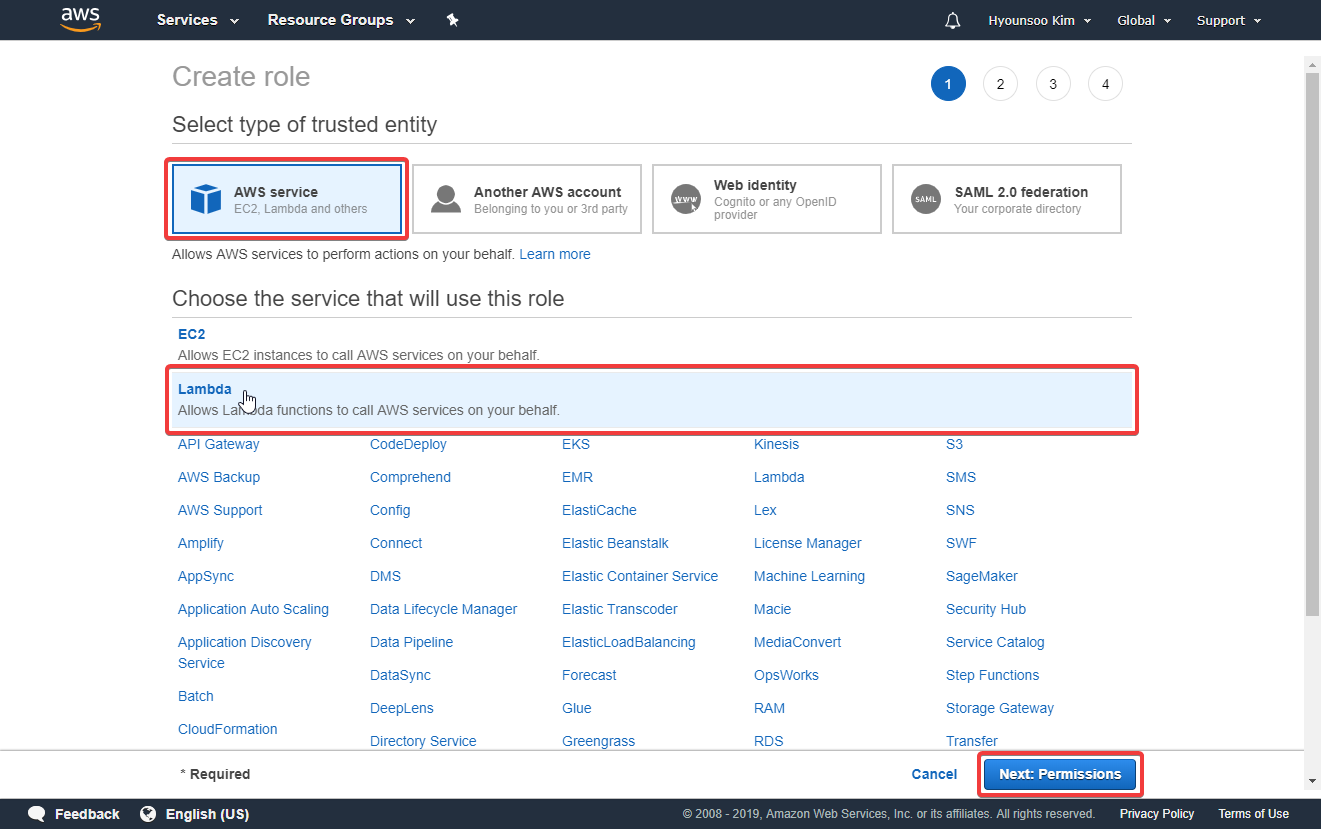
Task: Open the Learn more link
Action: pyautogui.click(x=555, y=254)
